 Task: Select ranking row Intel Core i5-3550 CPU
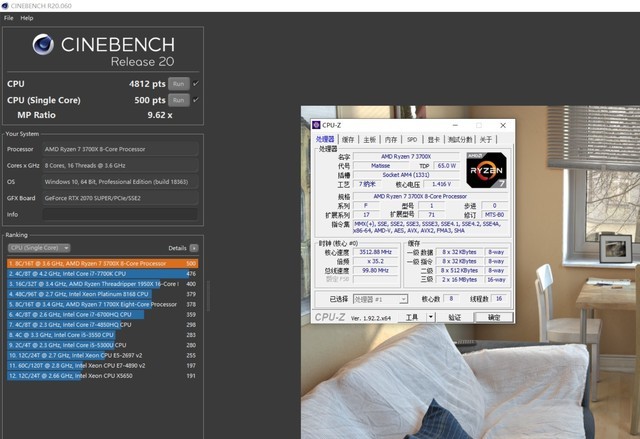click(x=102, y=335)
